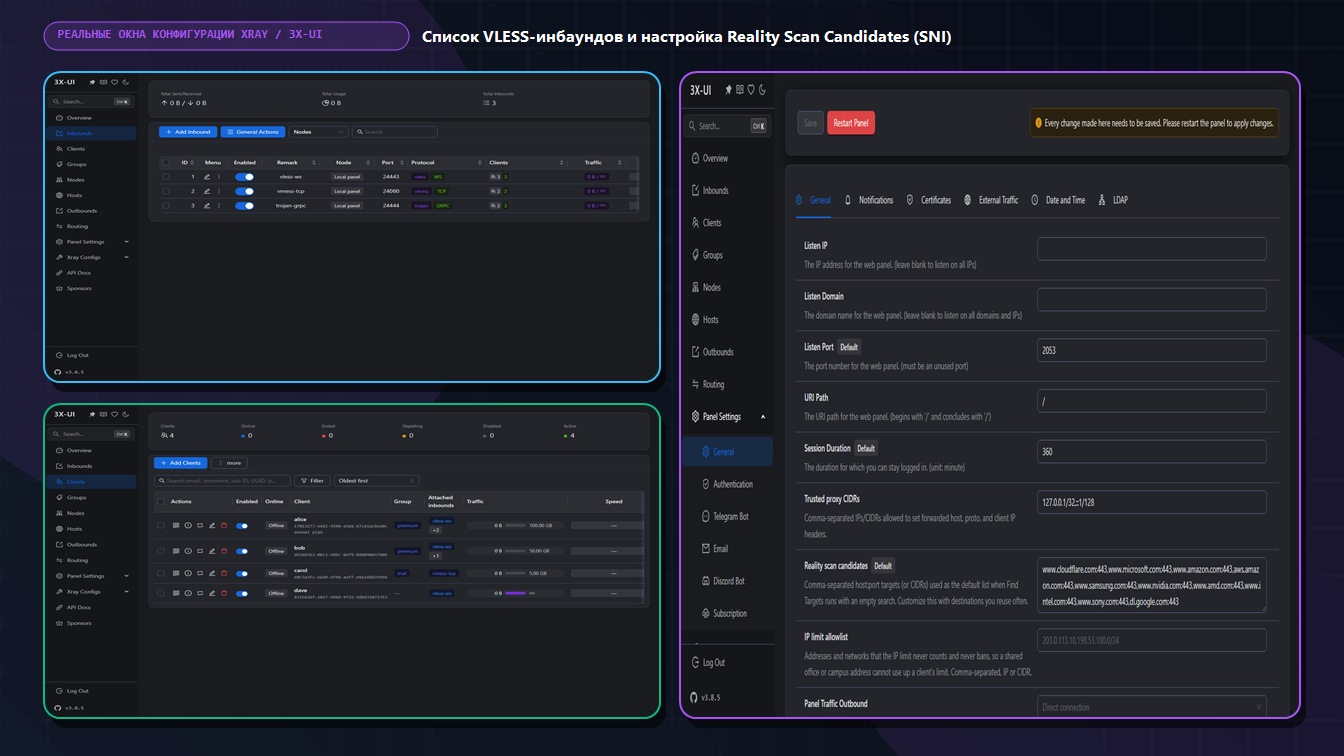Toggle the Enabled switch for client carol
1344x756 pixels.
pyautogui.click(x=242, y=573)
